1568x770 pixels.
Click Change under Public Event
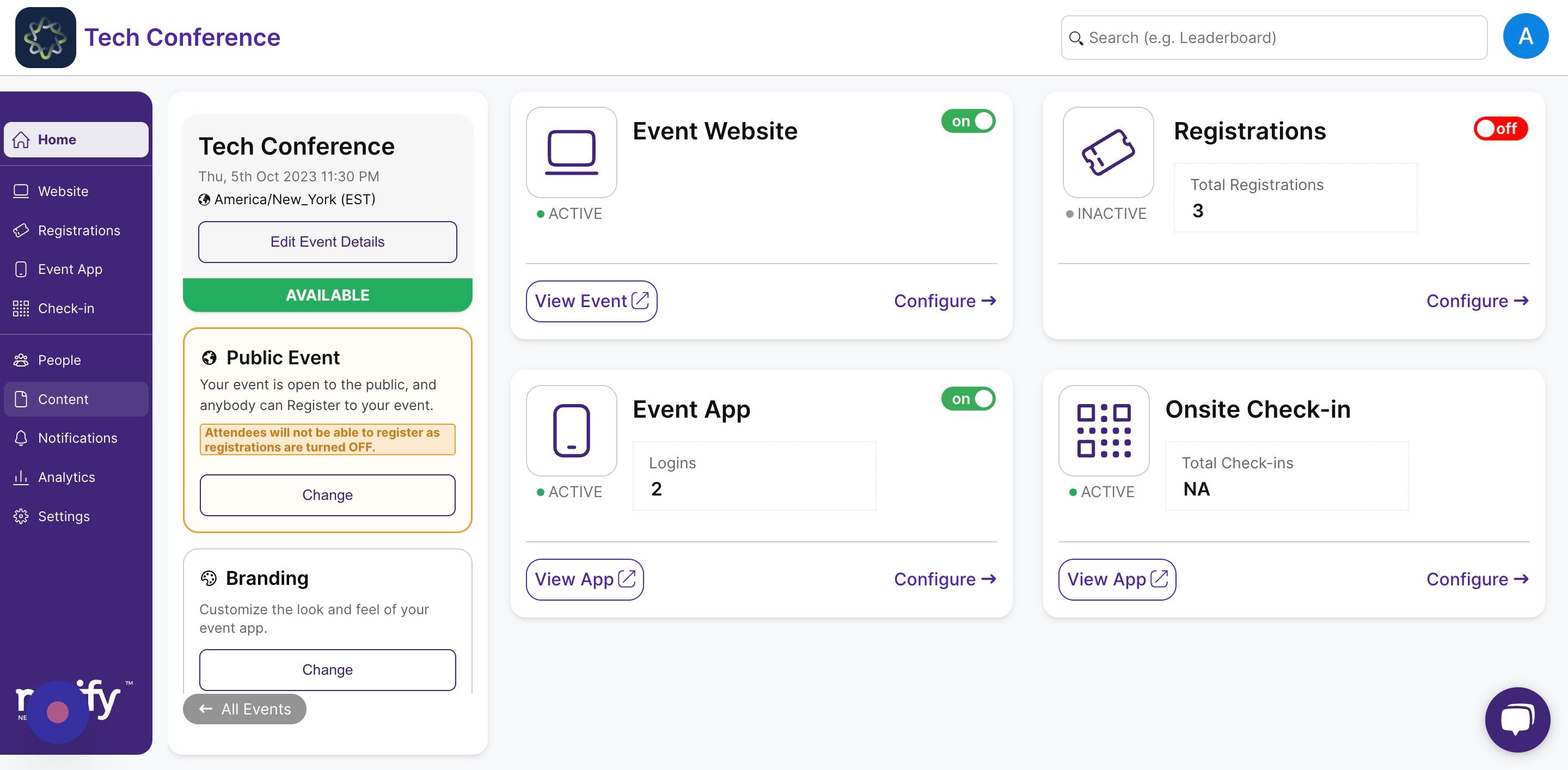(x=327, y=495)
